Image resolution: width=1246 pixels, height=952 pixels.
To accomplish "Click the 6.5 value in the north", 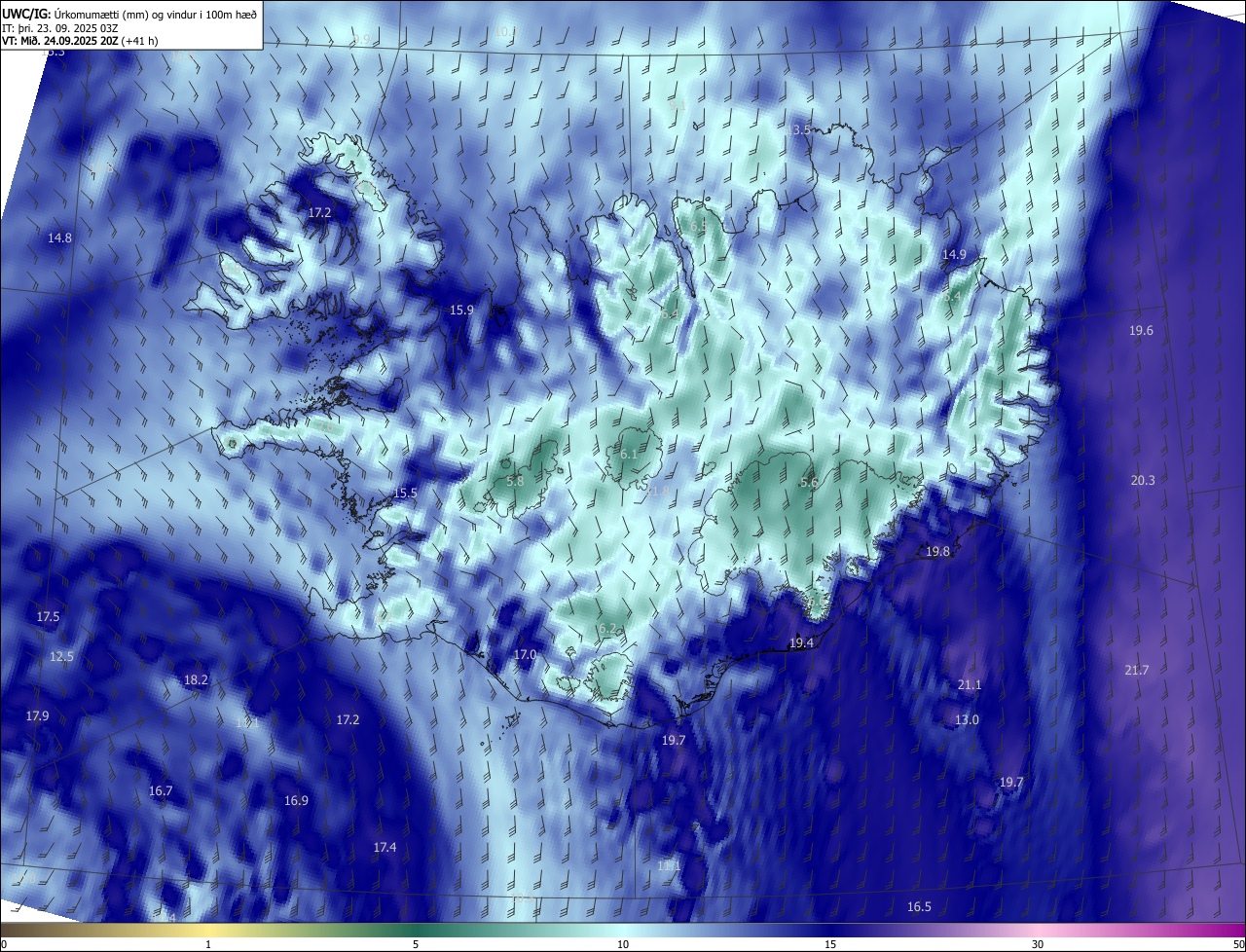I will click(x=698, y=226).
